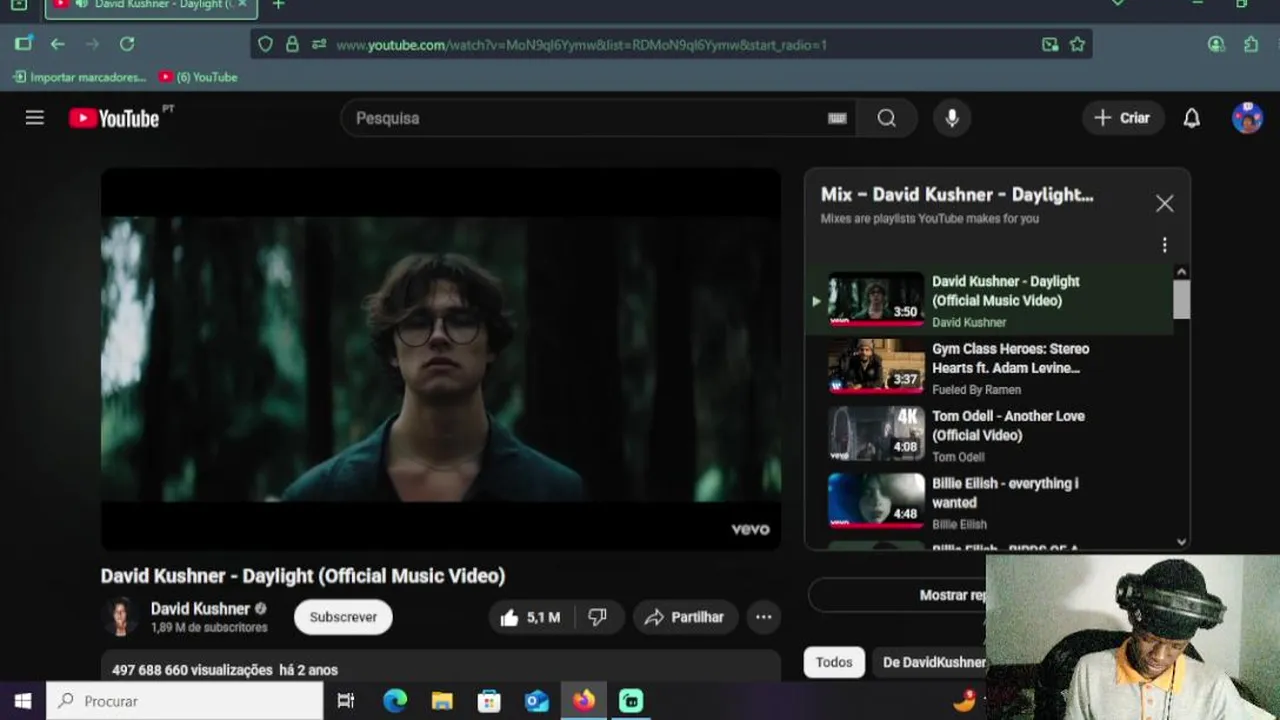
Task: Select the De DavidKushner filter chip
Action: pos(932,662)
